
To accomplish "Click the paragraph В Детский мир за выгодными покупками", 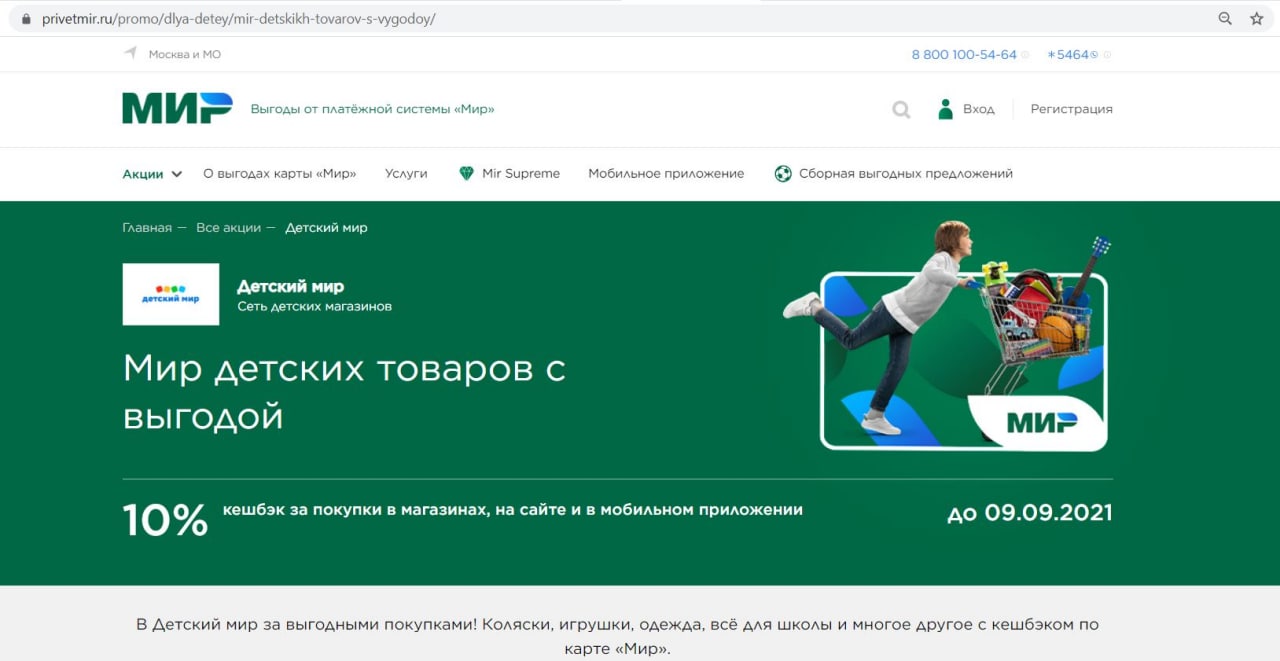I will tap(617, 636).
